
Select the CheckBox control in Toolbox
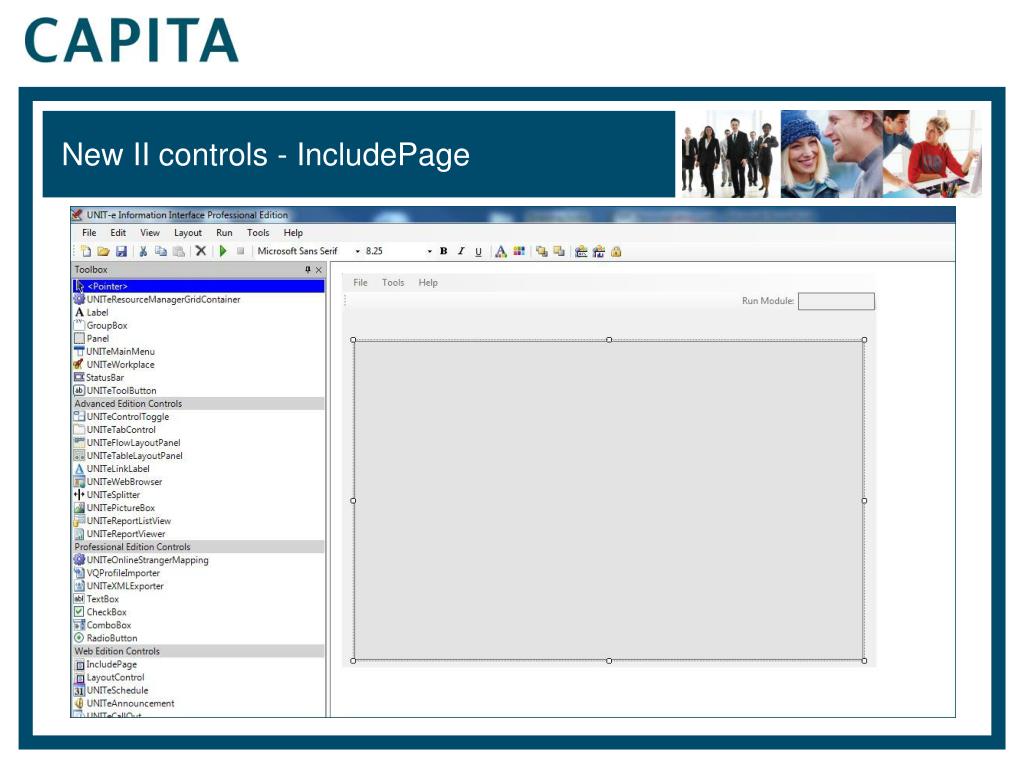199,613
